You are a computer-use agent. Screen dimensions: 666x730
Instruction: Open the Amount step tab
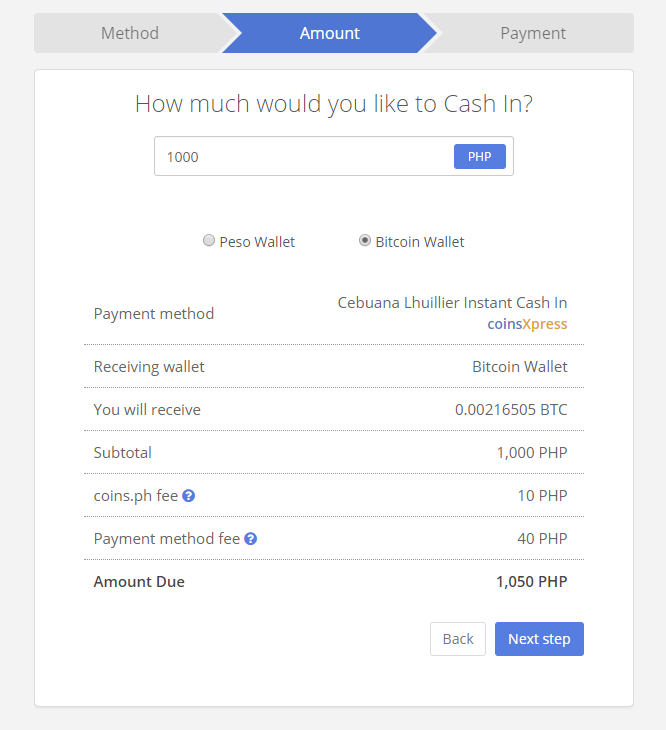click(330, 33)
